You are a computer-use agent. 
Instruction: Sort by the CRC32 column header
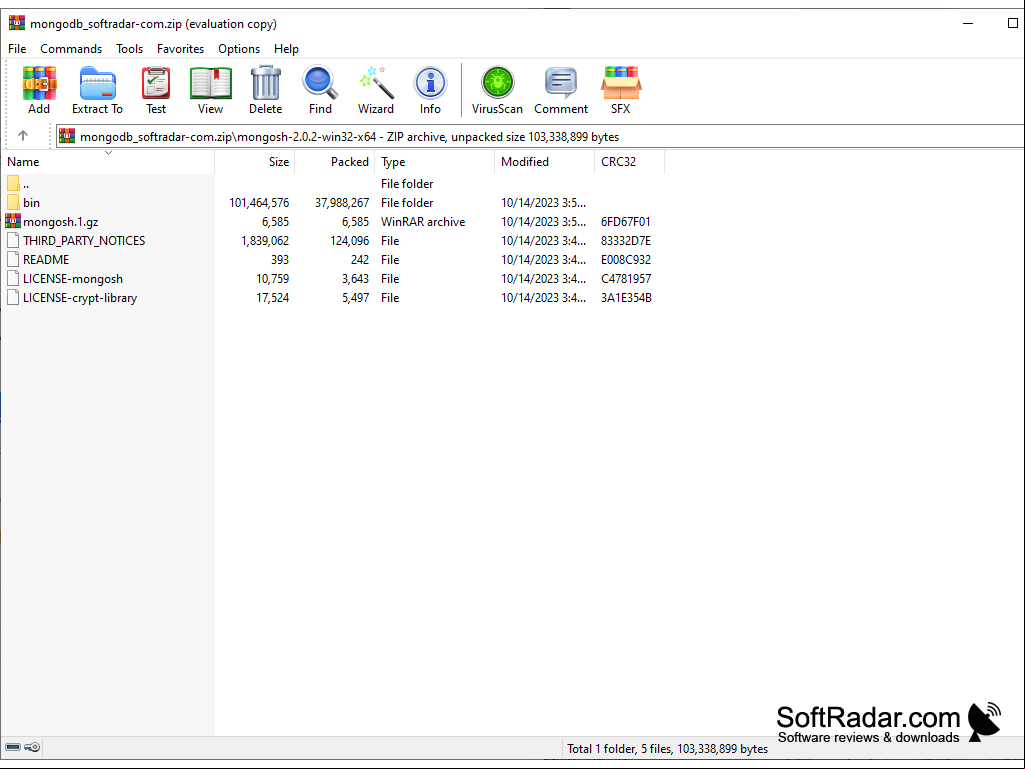coord(630,162)
